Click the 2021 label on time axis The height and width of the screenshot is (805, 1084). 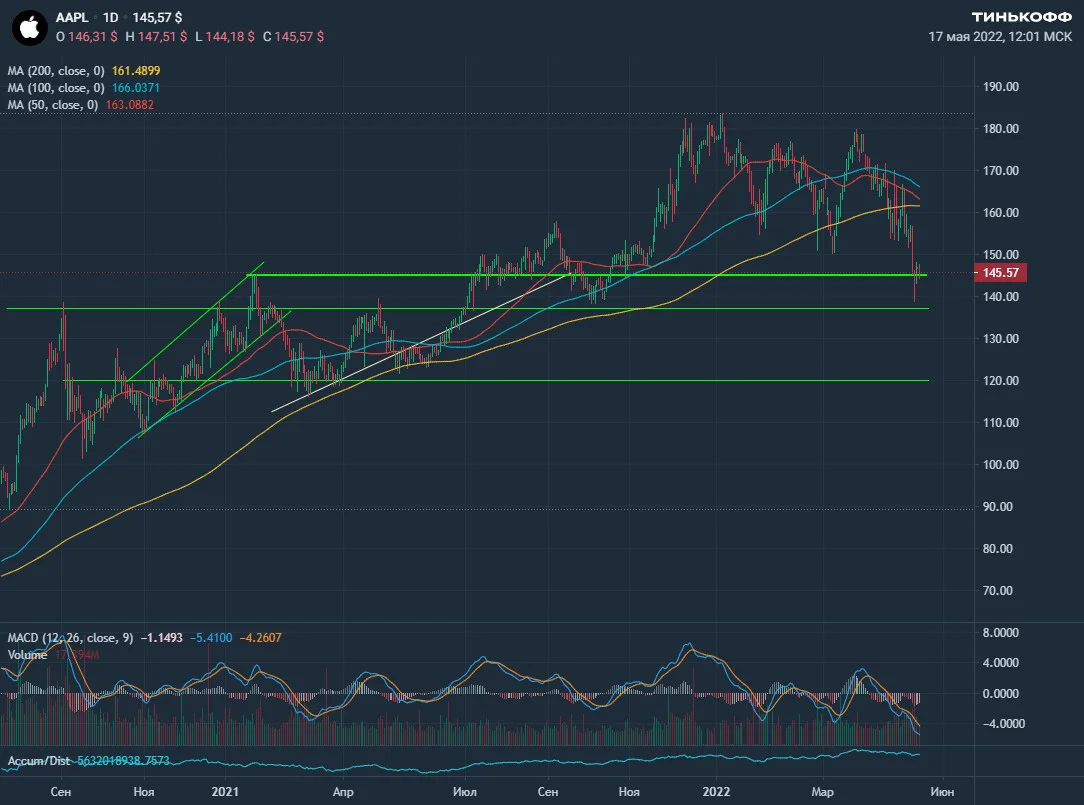pyautogui.click(x=225, y=791)
